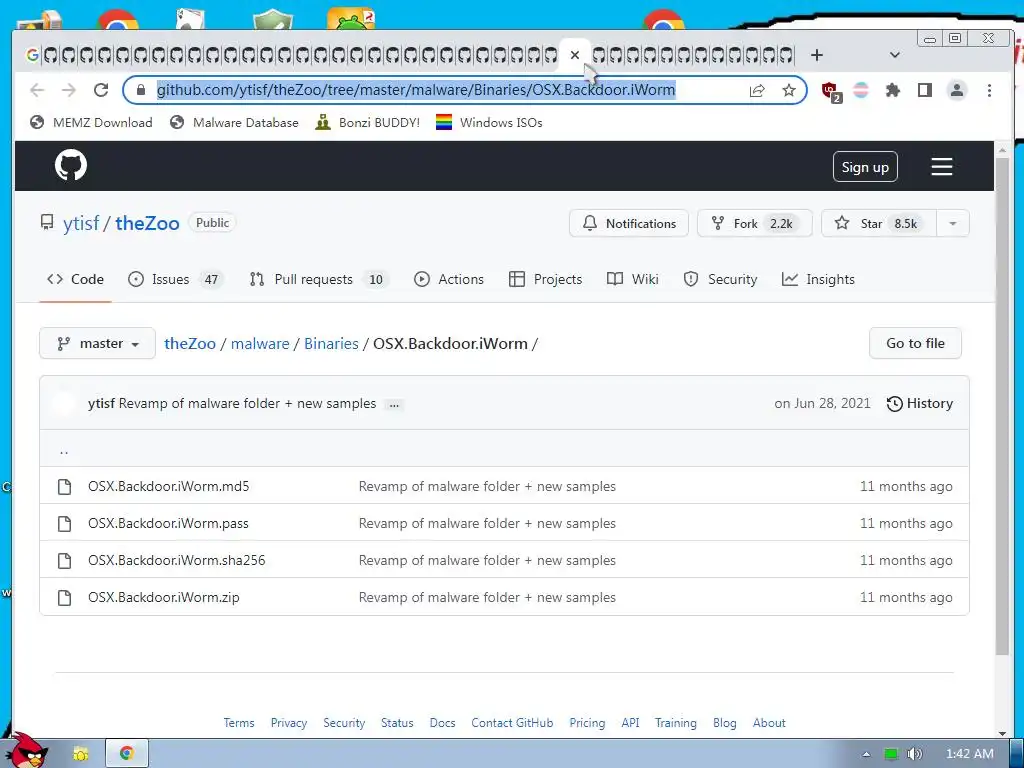Open the tab search chevron

coord(895,55)
